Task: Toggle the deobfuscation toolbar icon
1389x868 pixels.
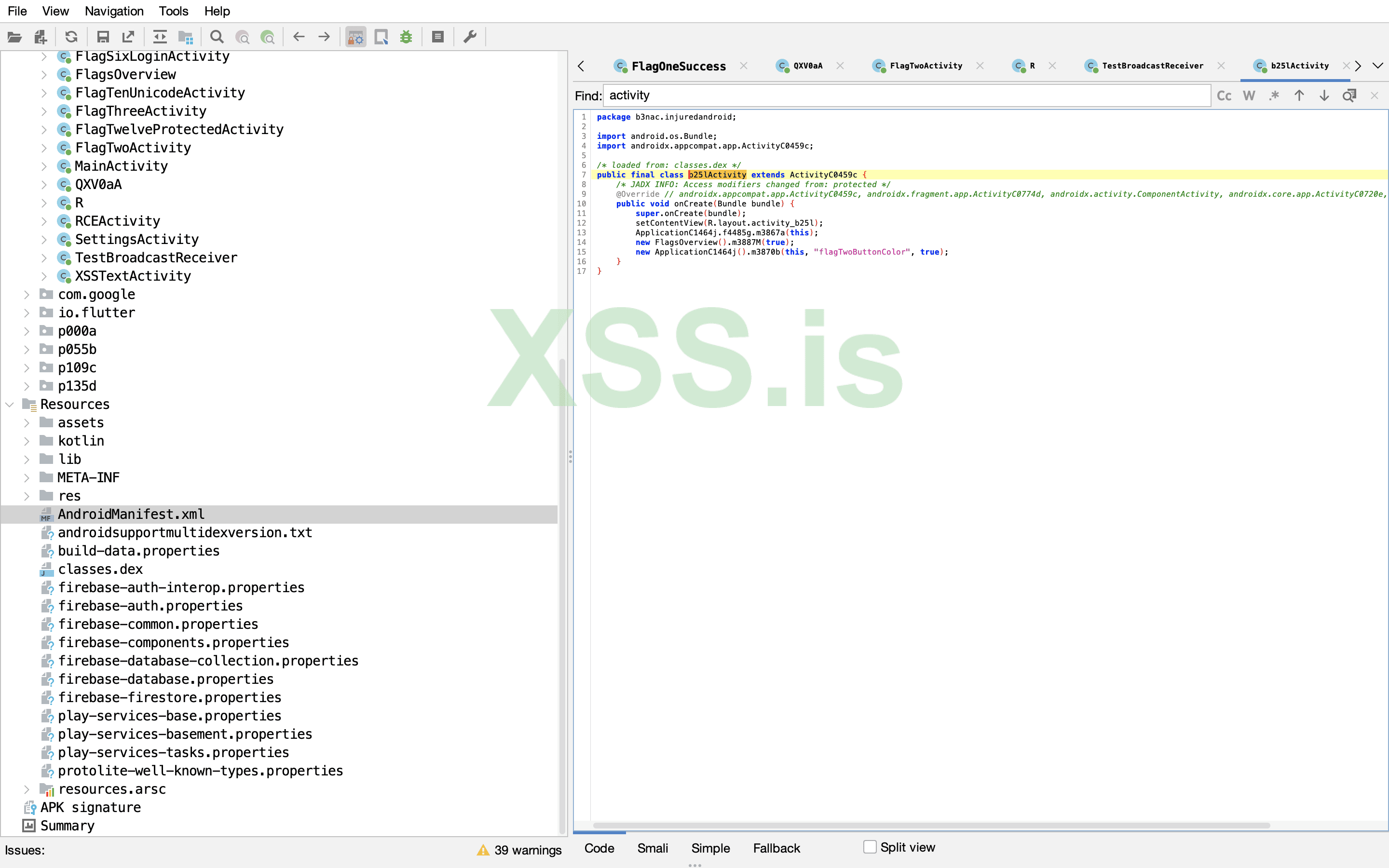Action: 356,37
